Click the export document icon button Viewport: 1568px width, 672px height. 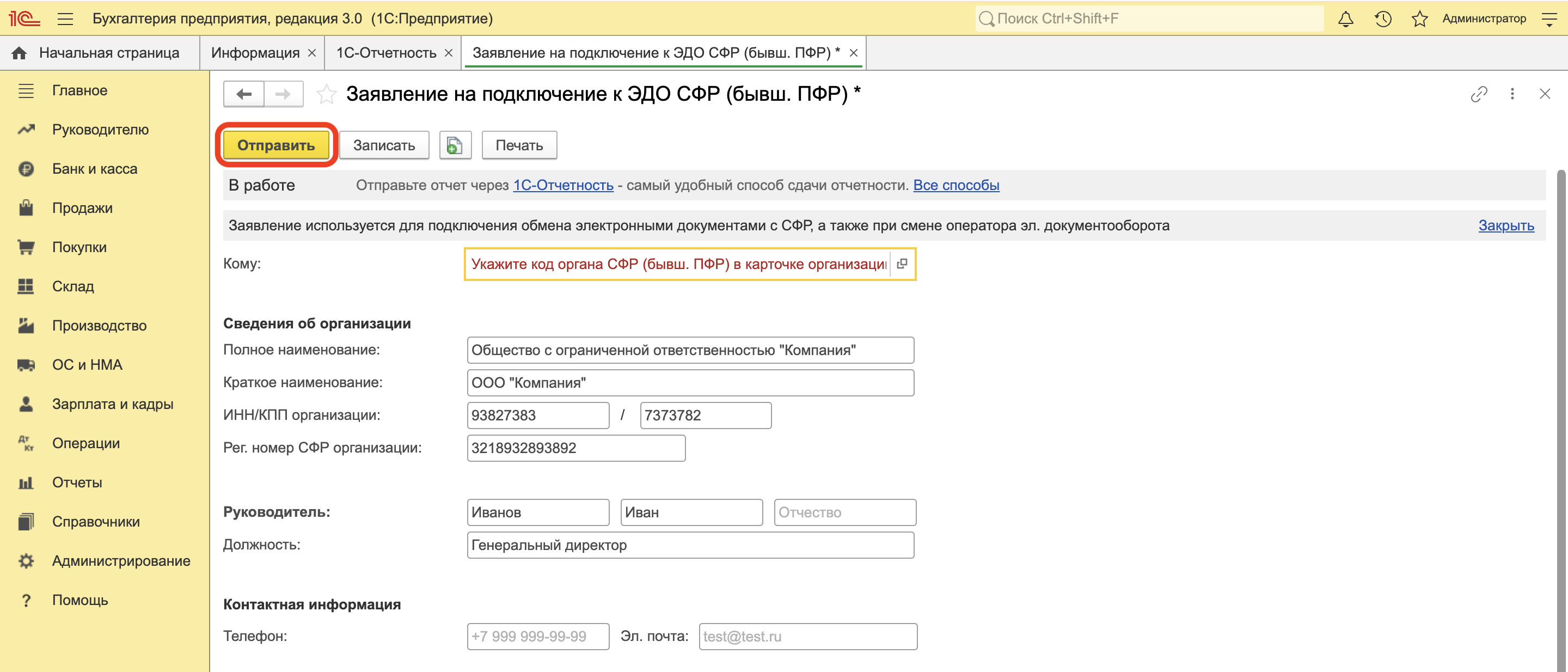tap(455, 145)
